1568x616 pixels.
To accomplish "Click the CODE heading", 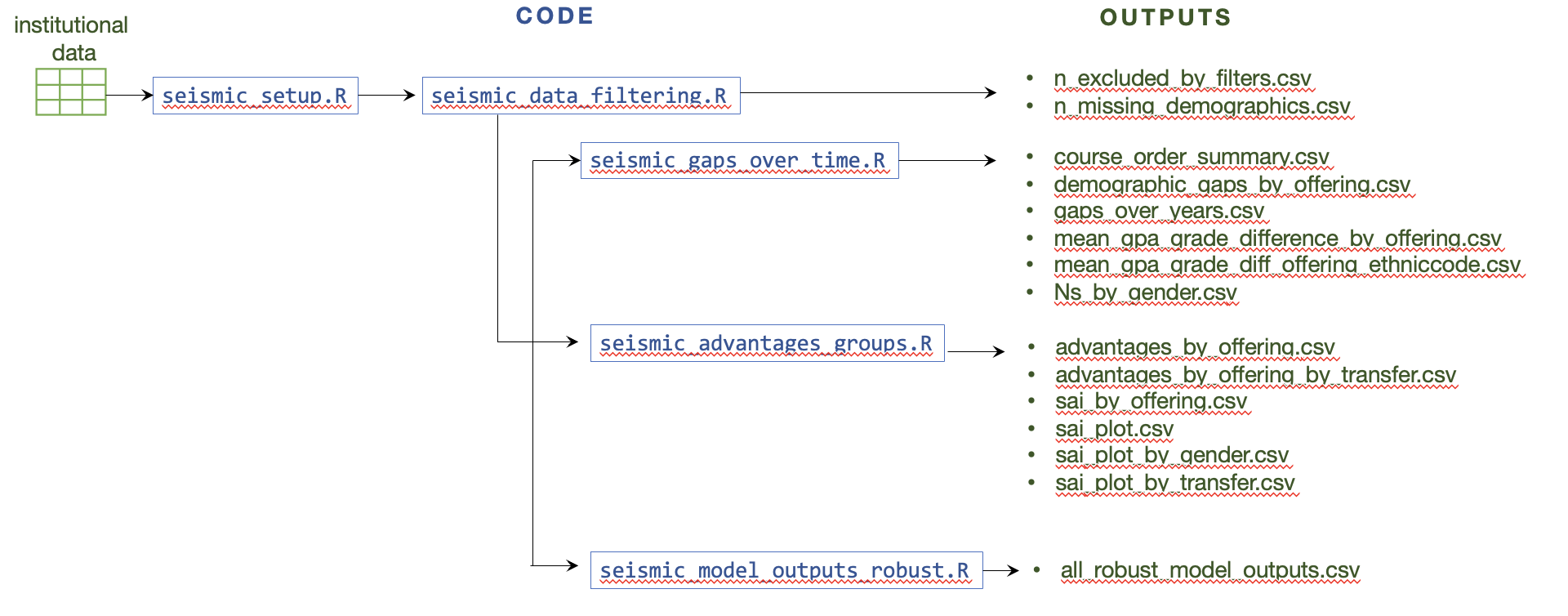I will pos(555,16).
